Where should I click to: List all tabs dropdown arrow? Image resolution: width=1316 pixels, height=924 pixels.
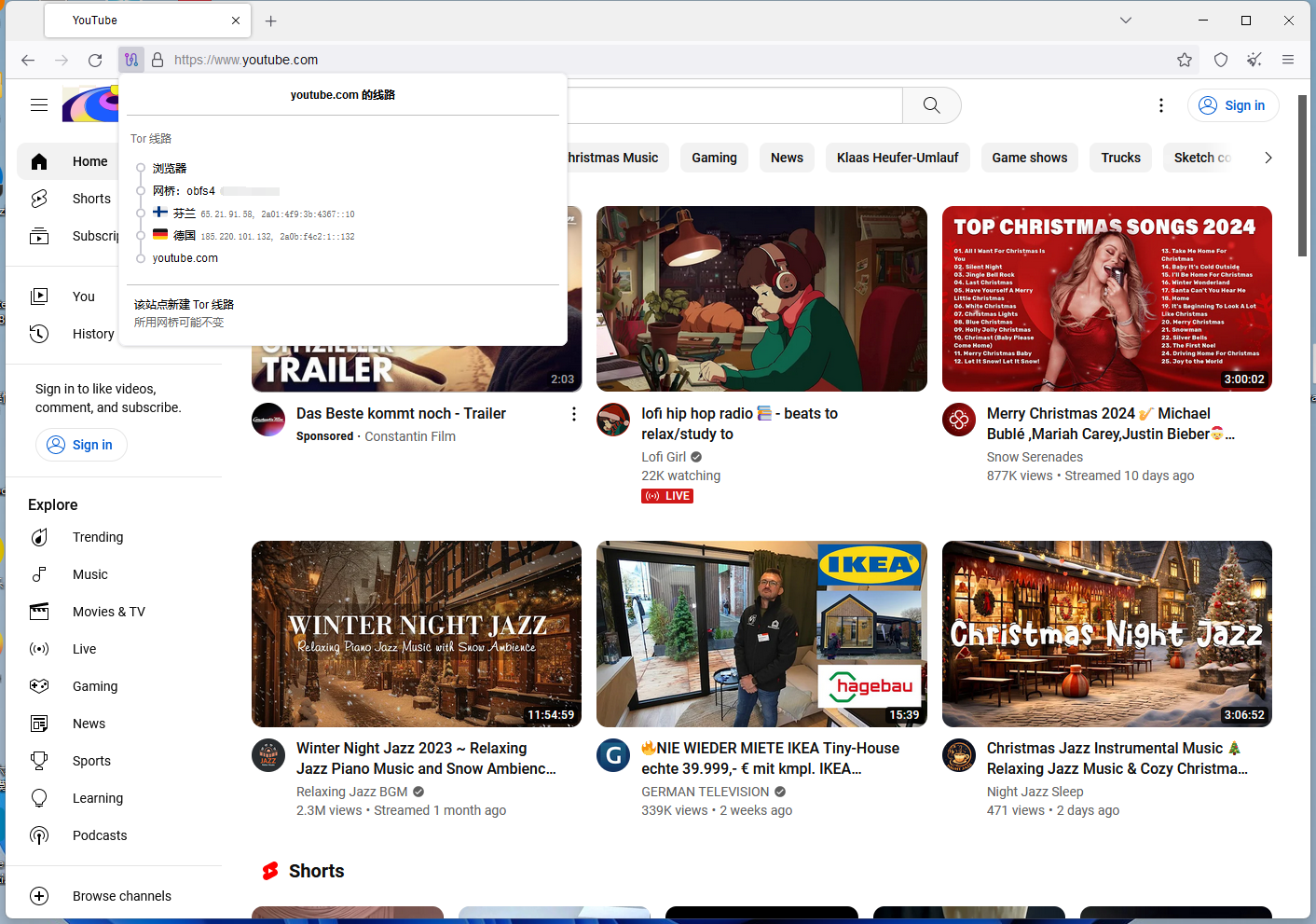[x=1126, y=21]
